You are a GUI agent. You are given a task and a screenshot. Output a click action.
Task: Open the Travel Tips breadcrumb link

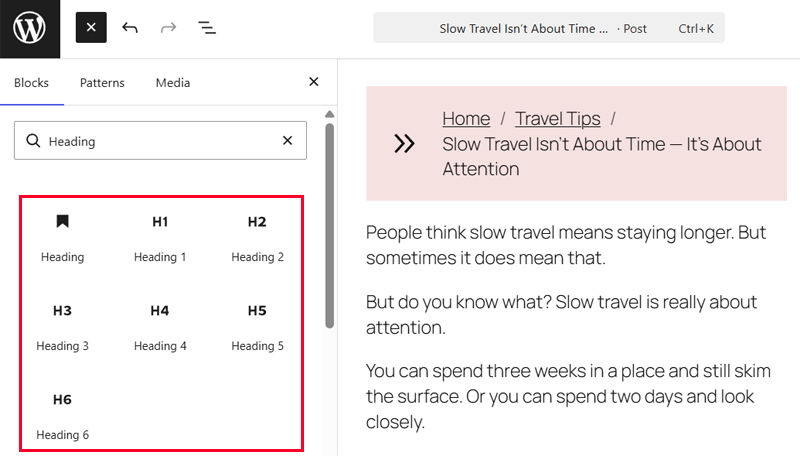coord(557,119)
